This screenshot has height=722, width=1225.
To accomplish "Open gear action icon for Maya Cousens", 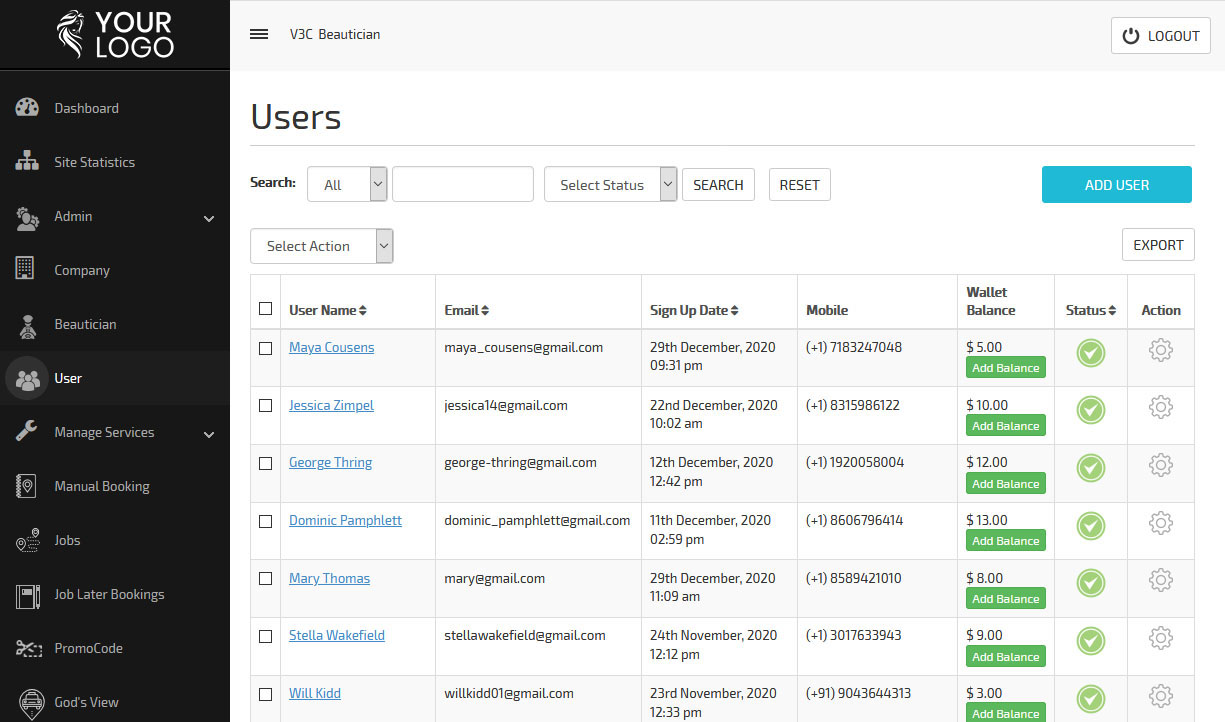I will pos(1160,350).
